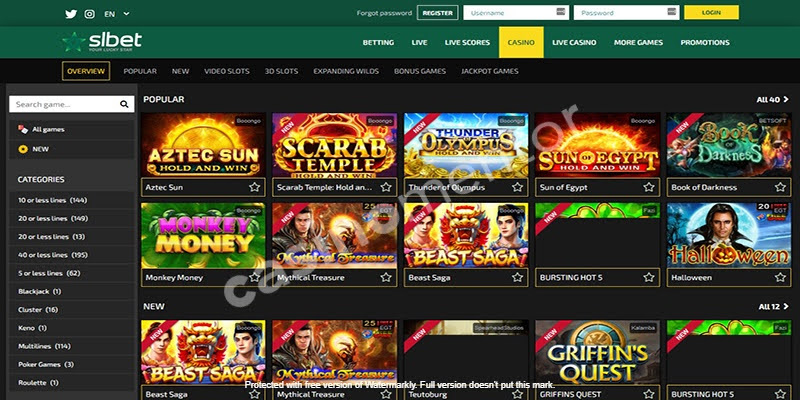Select 5 or less lines category
The height and width of the screenshot is (400, 800).
pos(71,273)
